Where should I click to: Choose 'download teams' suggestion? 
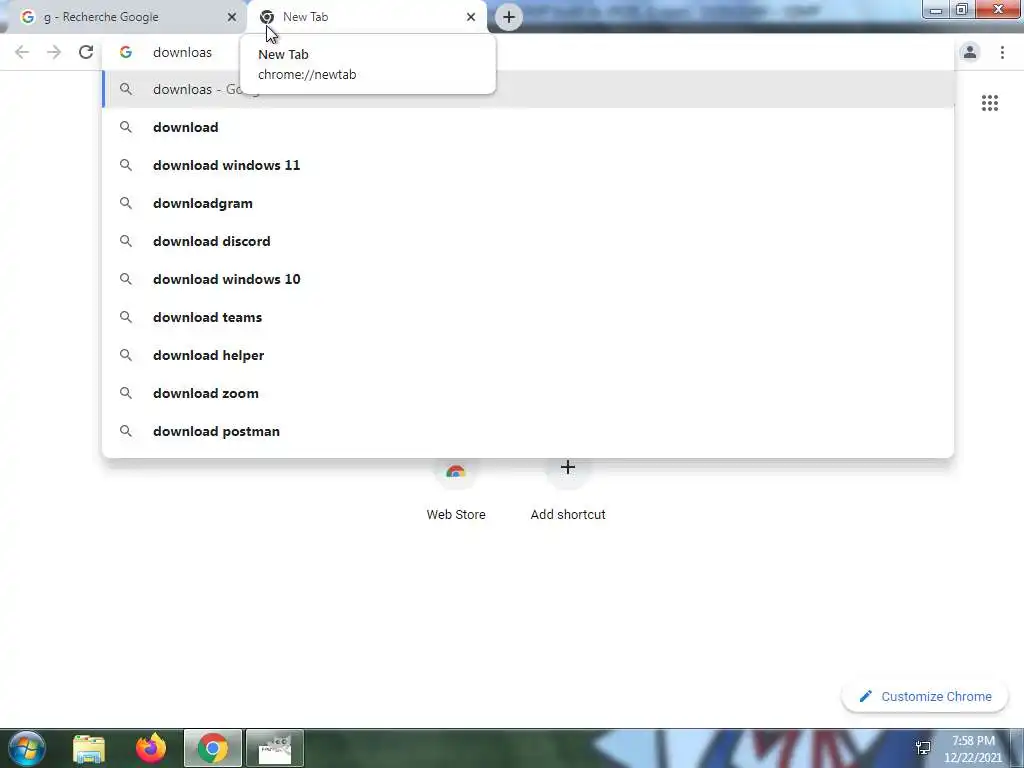pos(528,317)
